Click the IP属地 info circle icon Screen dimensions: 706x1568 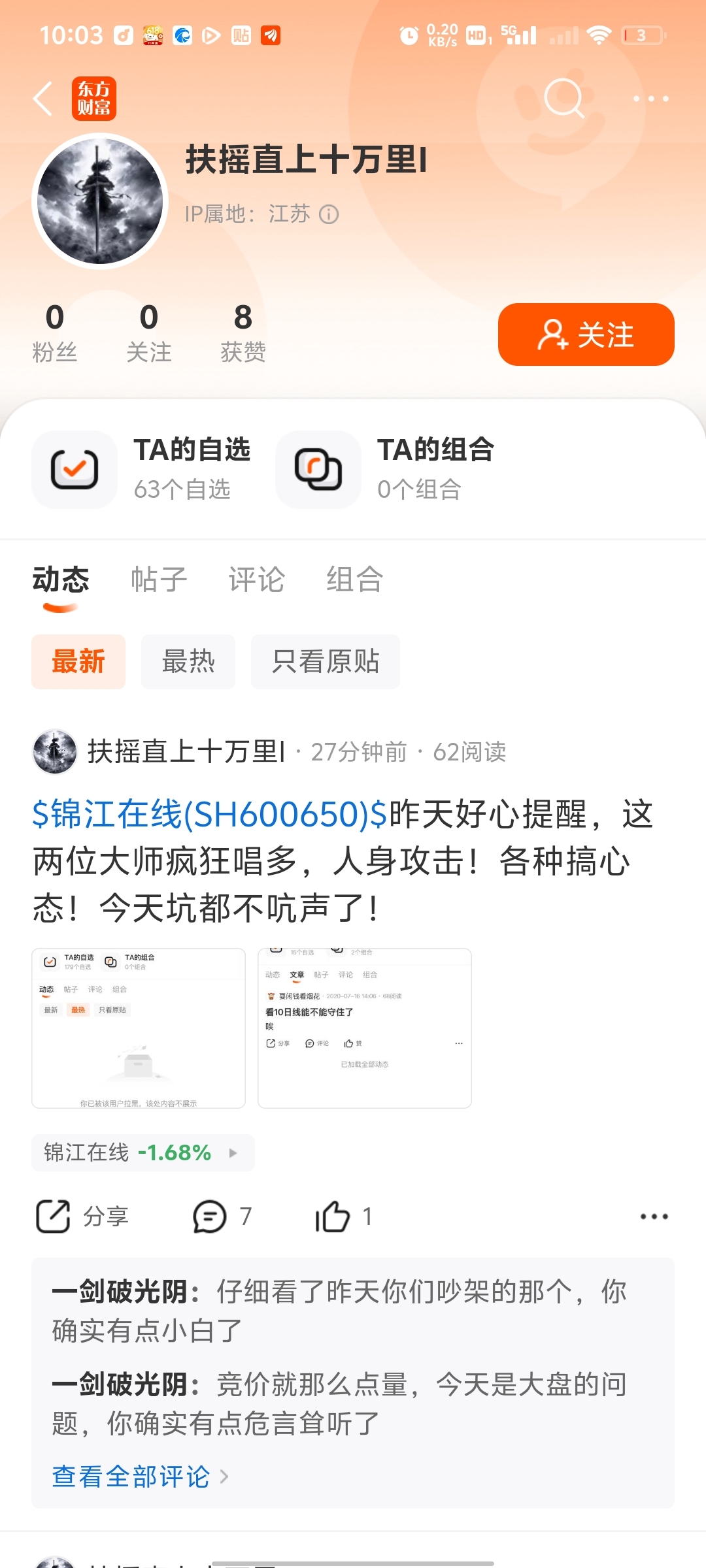tap(329, 214)
